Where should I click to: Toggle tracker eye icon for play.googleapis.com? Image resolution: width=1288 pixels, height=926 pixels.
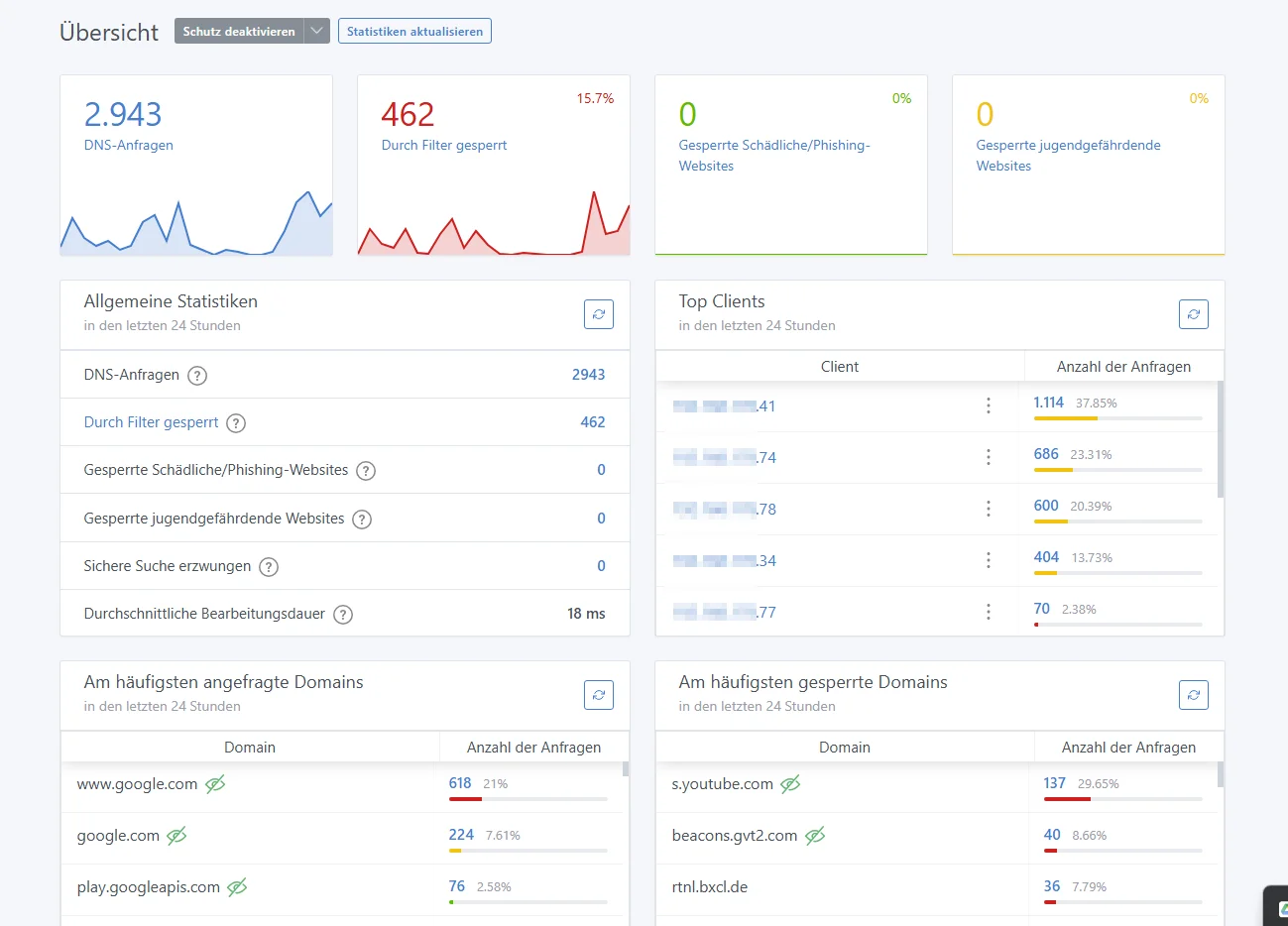[x=237, y=887]
